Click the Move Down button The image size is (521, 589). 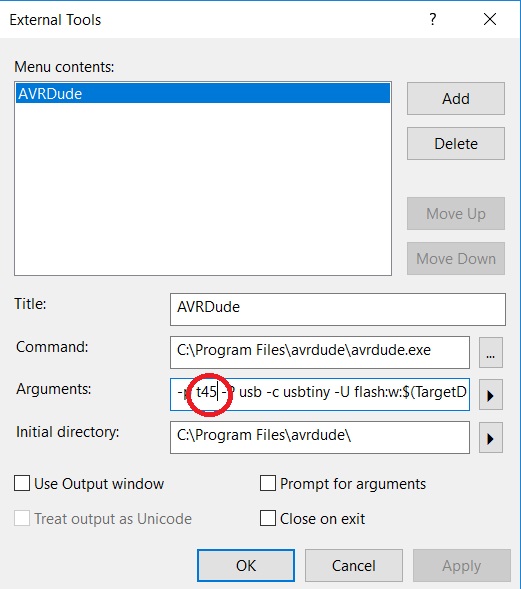click(x=456, y=259)
